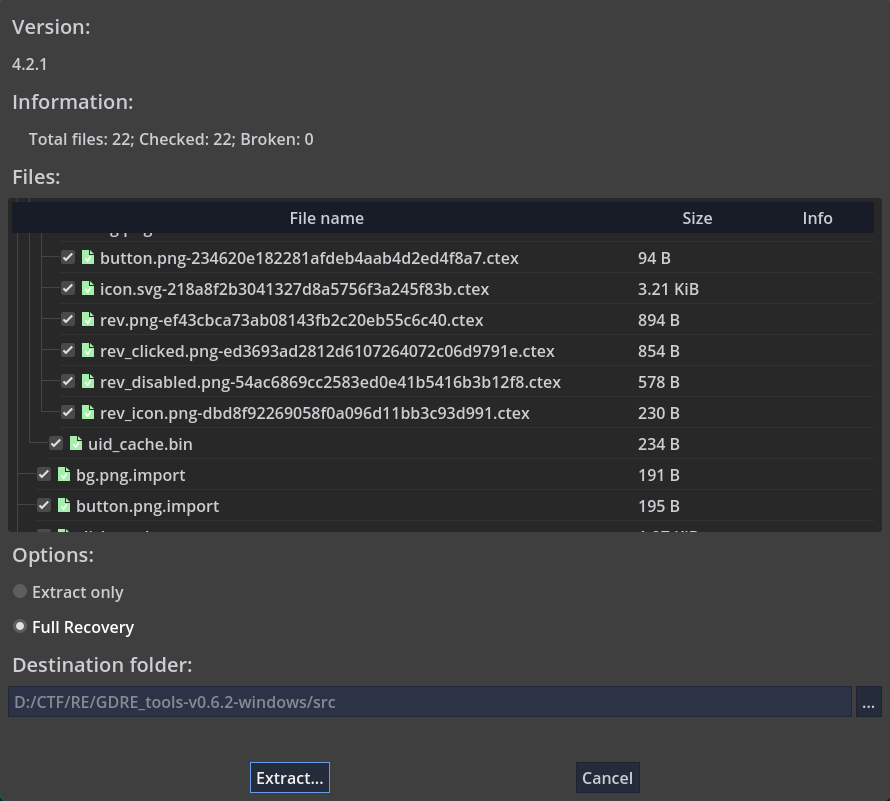Click file icon next to button.png ctex entry
Viewport: 890px width, 801px height.
click(x=88, y=258)
